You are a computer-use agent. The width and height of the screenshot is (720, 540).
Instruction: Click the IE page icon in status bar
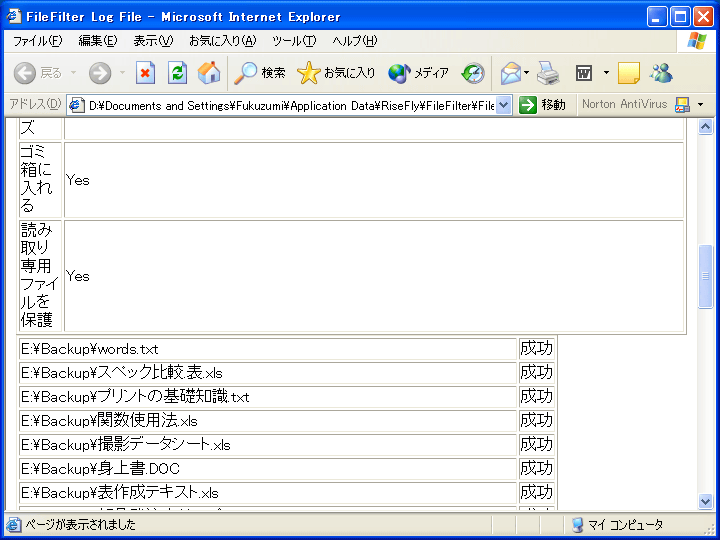(14, 524)
